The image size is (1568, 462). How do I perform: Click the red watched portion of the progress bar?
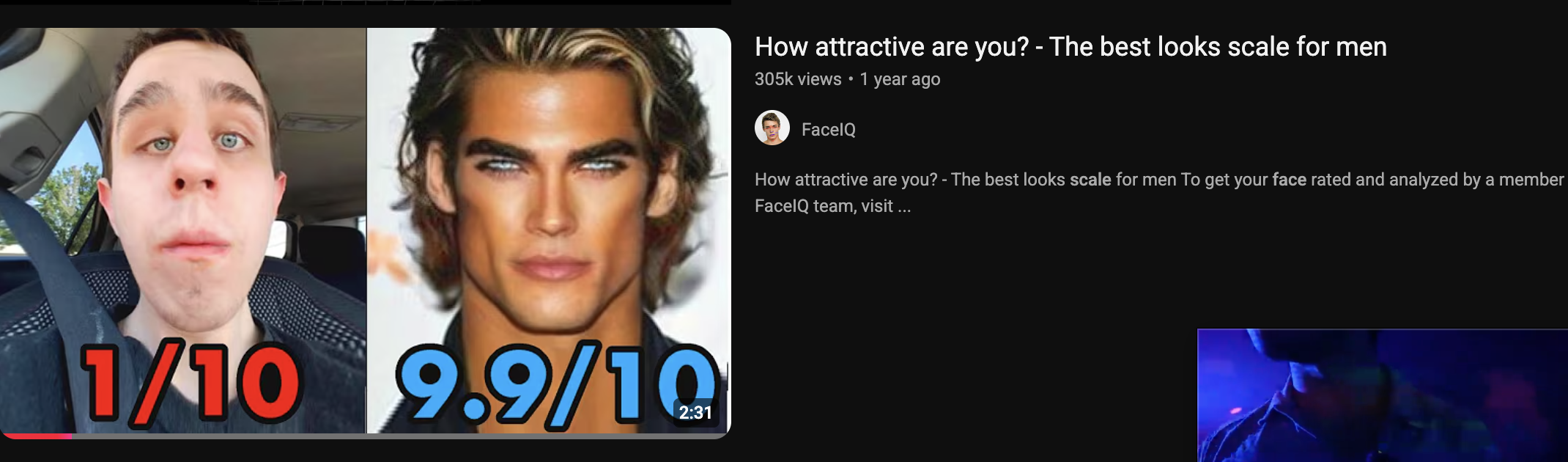36,436
